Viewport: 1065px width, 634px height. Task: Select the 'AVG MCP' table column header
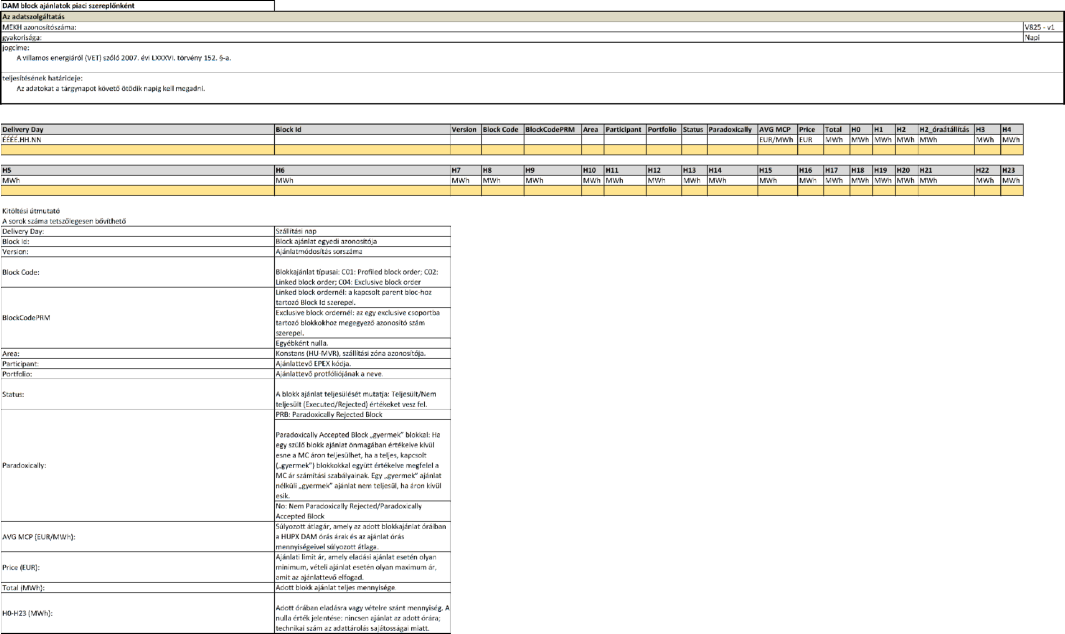[777, 129]
